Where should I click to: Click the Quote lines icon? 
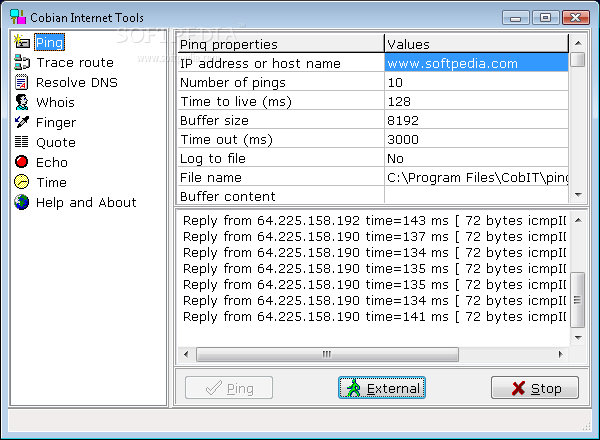[21, 142]
